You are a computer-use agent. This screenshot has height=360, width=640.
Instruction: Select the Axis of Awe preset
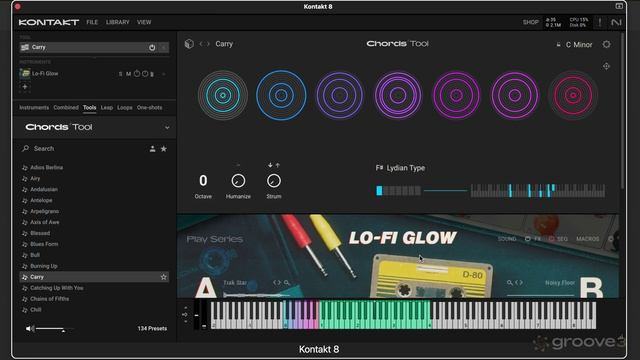44,222
